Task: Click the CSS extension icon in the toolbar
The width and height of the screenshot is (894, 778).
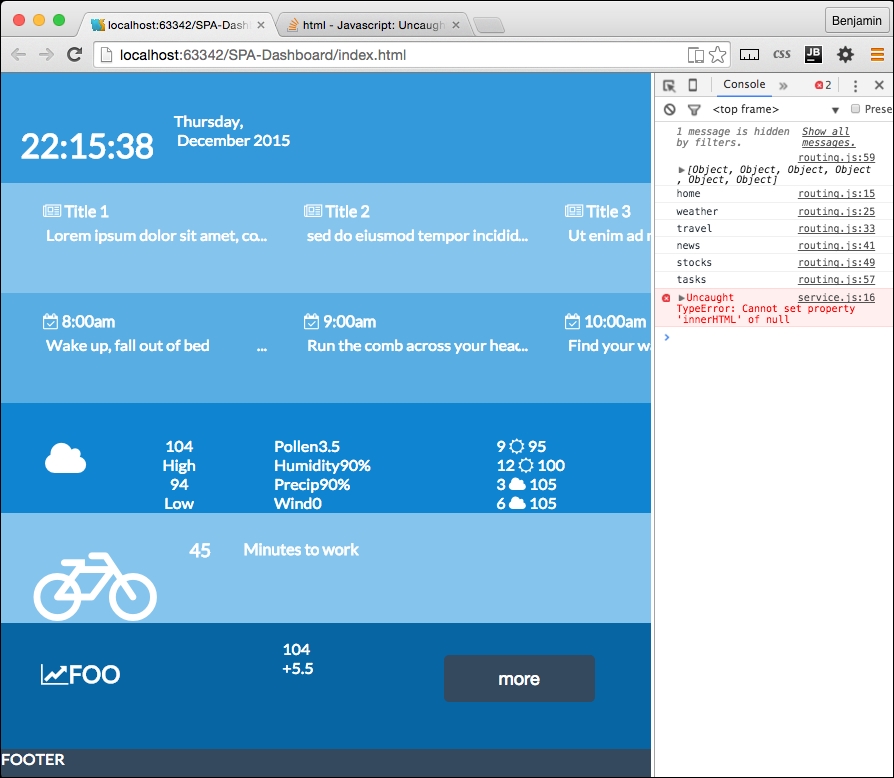Action: (781, 54)
